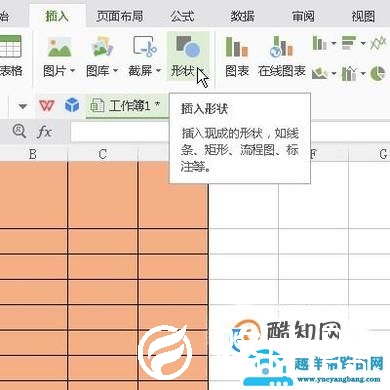Click the 图表 chart icon

point(237,47)
